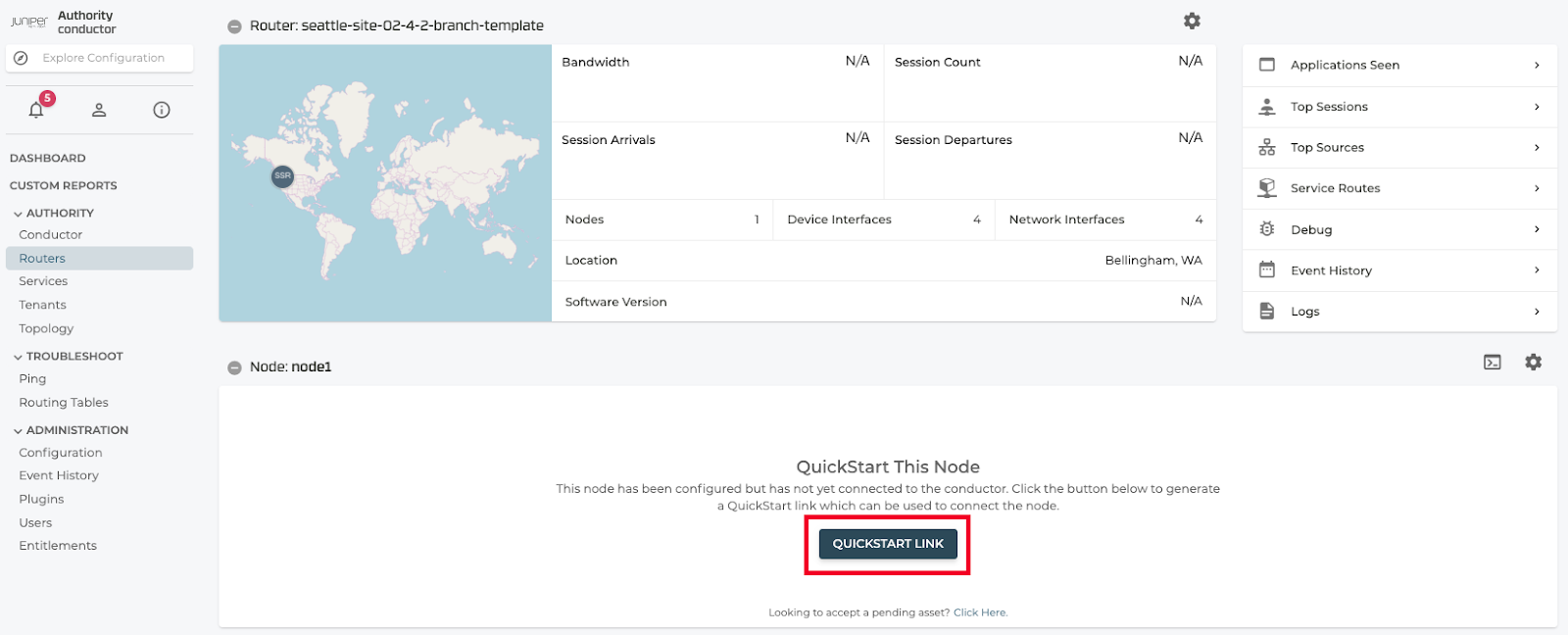Screen dimensions: 1568x635
Task: Click the SSR marker on map
Action: 282,176
